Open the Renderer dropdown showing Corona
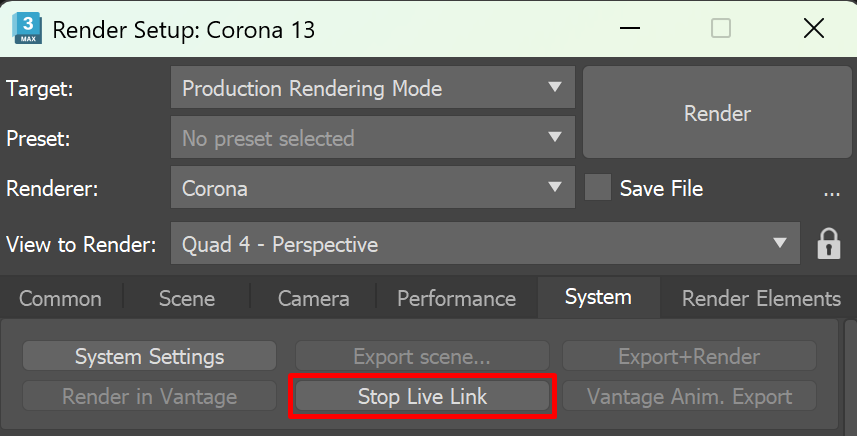 pos(372,188)
